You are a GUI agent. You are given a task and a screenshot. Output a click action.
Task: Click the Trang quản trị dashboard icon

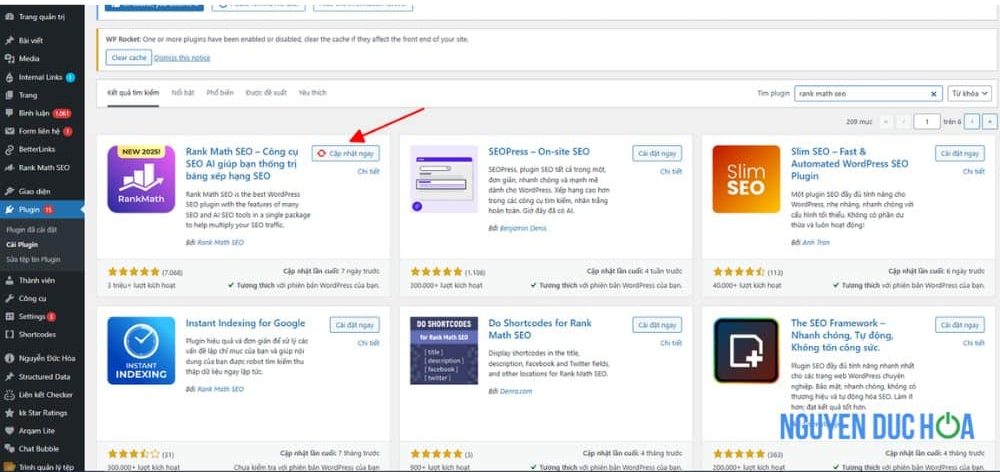(x=9, y=17)
